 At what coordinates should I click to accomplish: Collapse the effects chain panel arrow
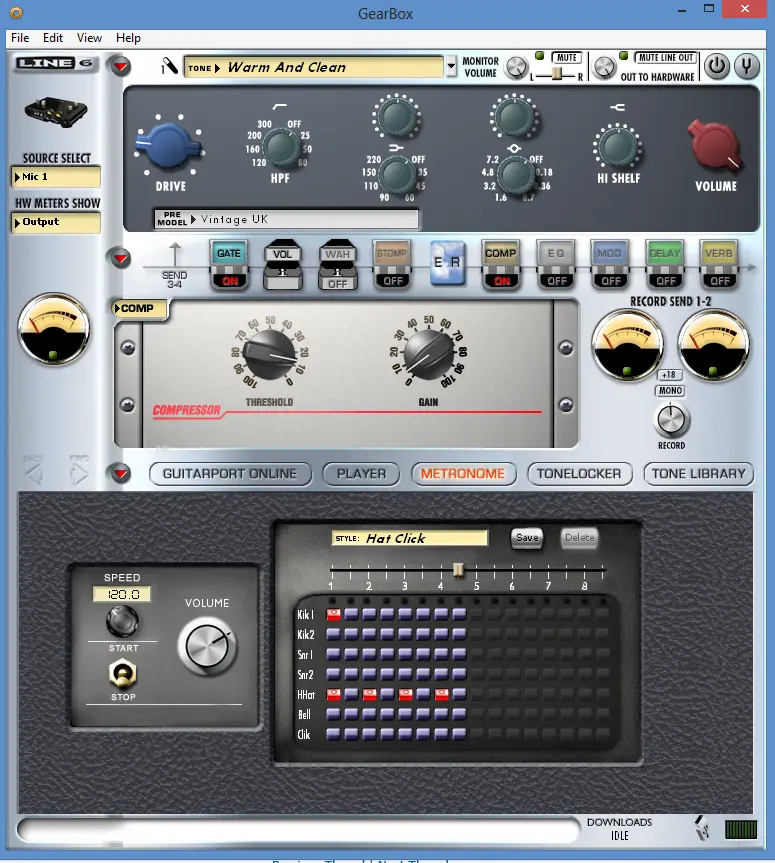(121, 258)
